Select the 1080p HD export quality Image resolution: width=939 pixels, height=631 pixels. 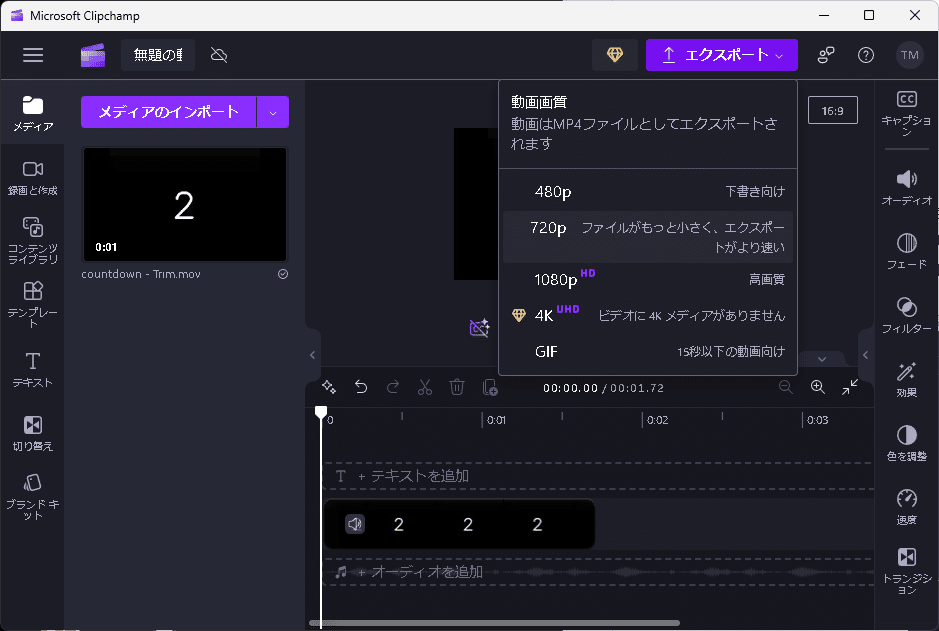pos(648,280)
